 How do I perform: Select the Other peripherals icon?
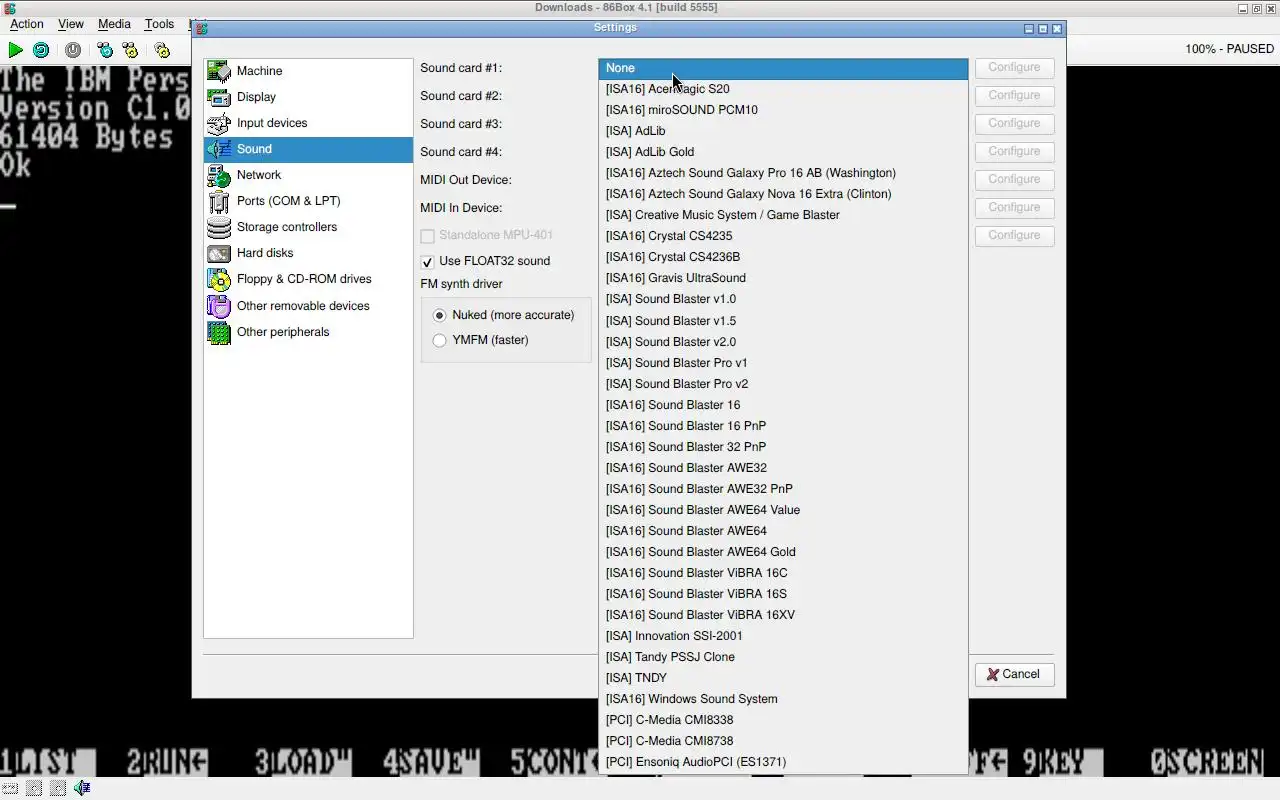(219, 332)
